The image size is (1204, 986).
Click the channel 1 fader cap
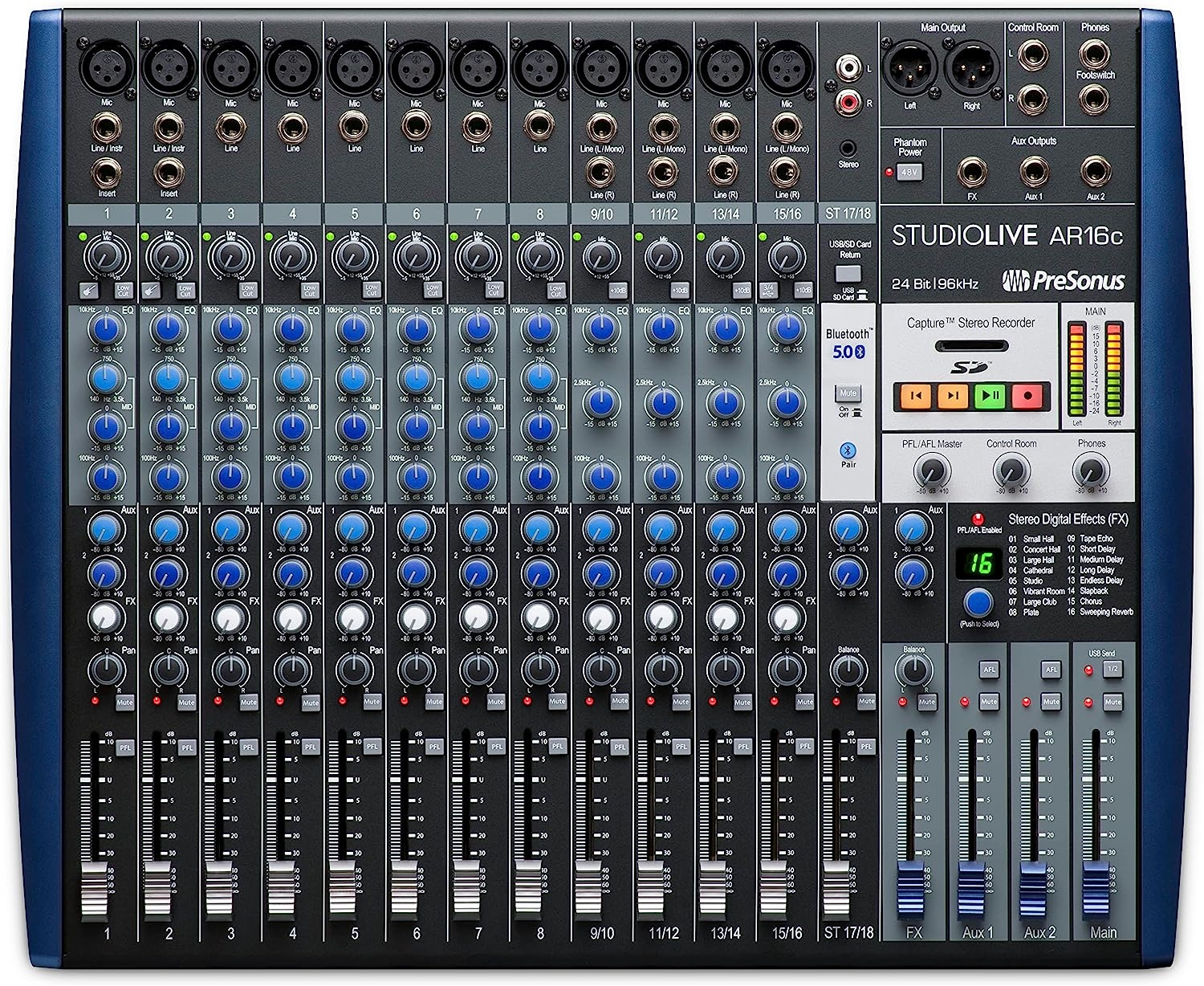[x=93, y=891]
